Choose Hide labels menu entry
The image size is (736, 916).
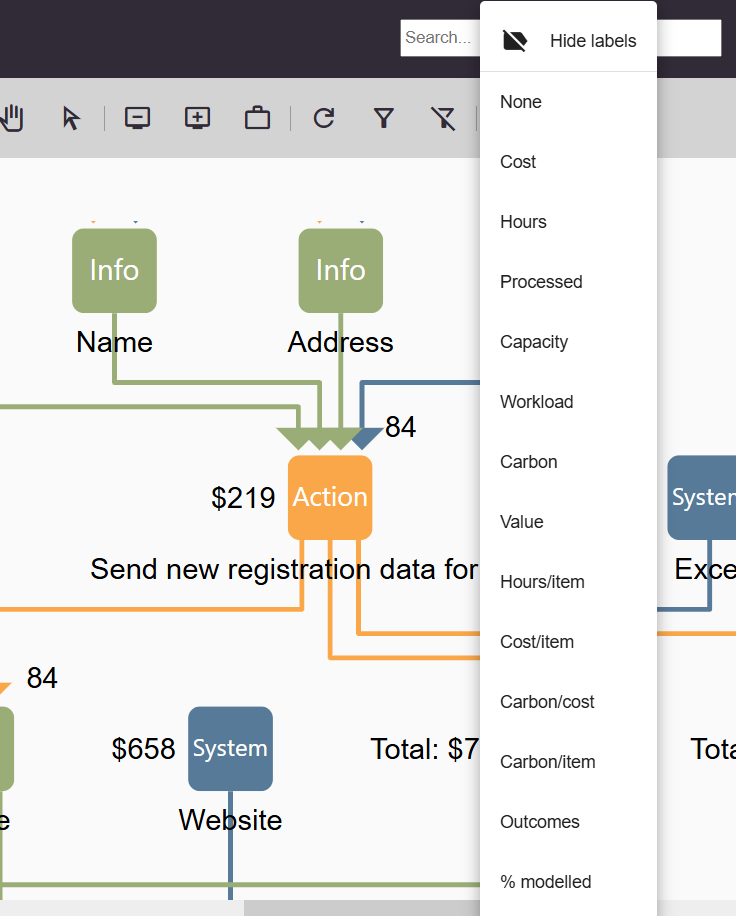[568, 41]
